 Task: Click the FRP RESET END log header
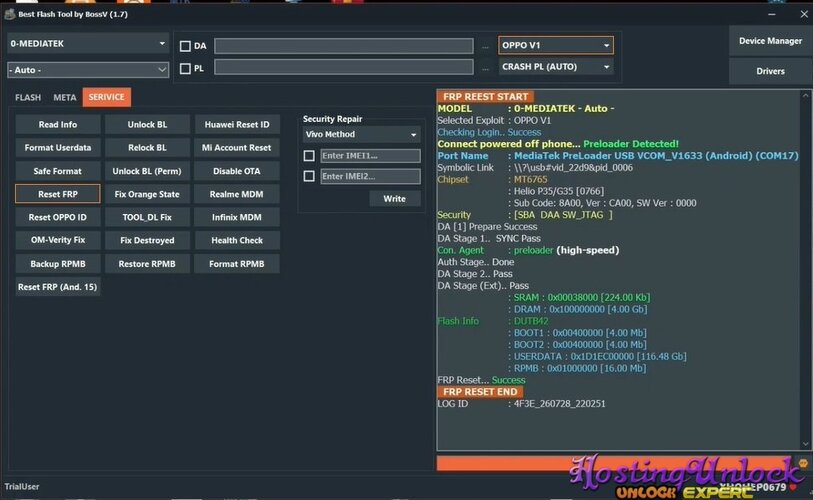coord(480,392)
